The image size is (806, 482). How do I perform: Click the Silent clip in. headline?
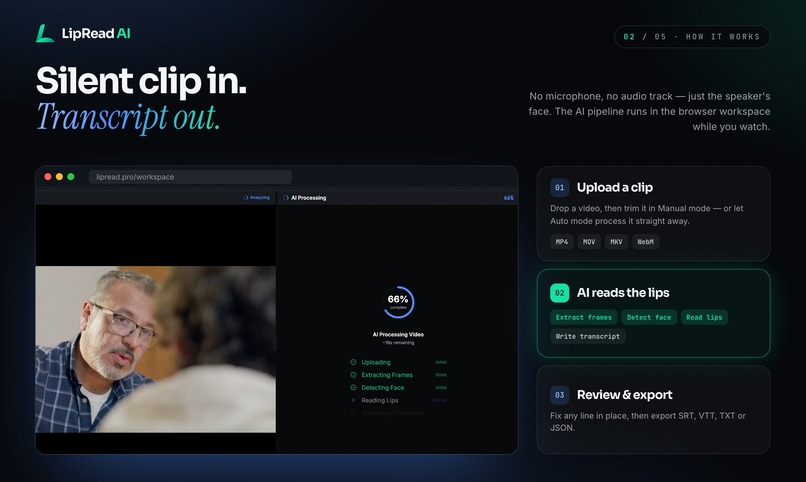click(141, 81)
